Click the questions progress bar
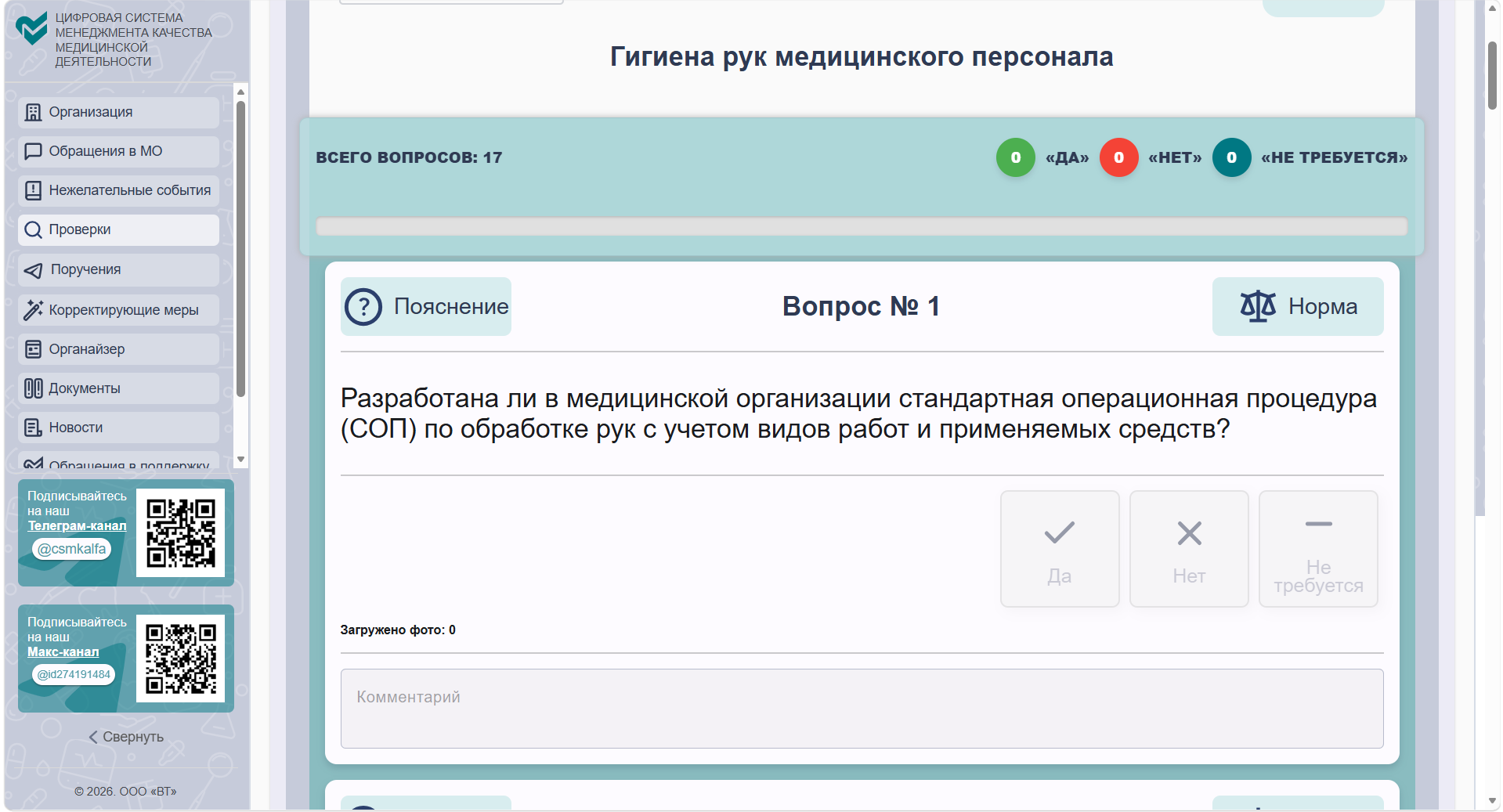 [x=862, y=227]
